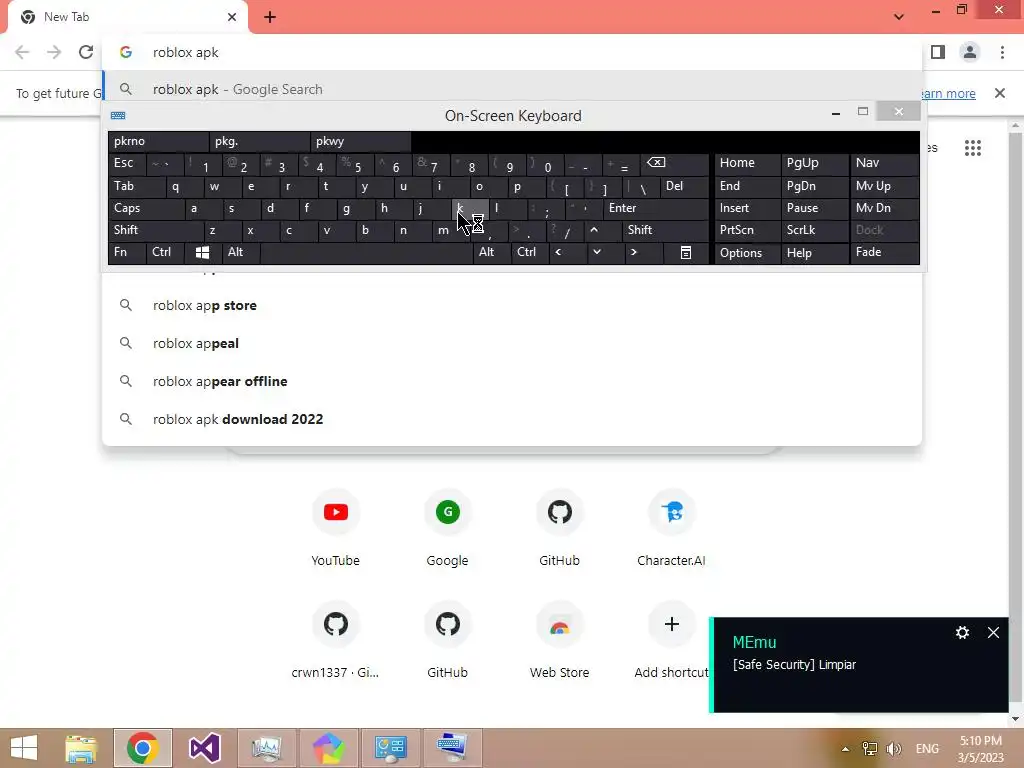Open Visual Studio from taskbar

[x=204, y=748]
